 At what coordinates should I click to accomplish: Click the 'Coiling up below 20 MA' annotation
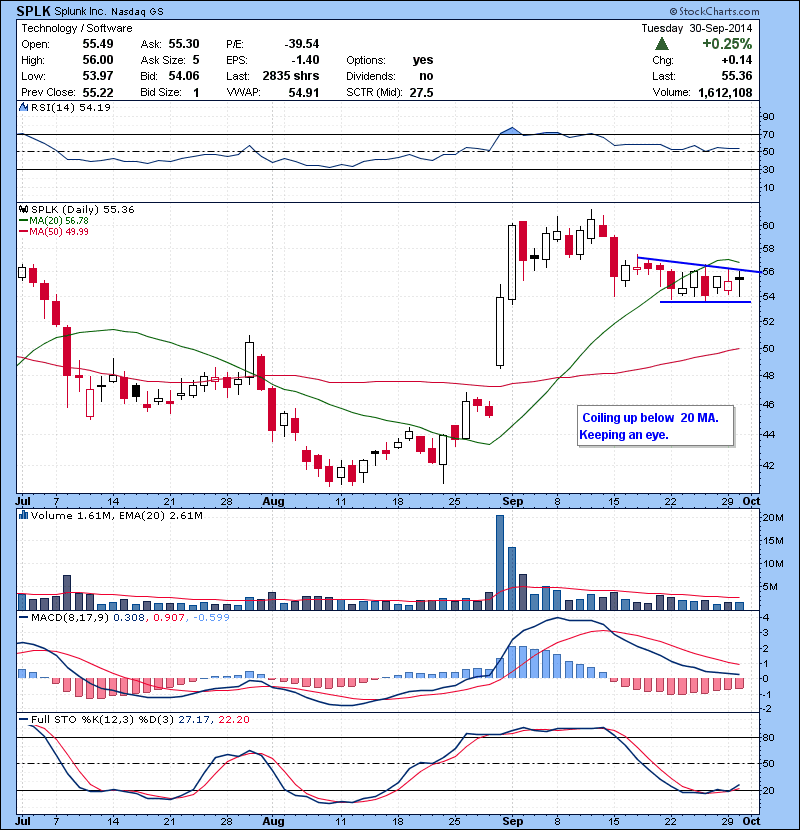coord(655,426)
